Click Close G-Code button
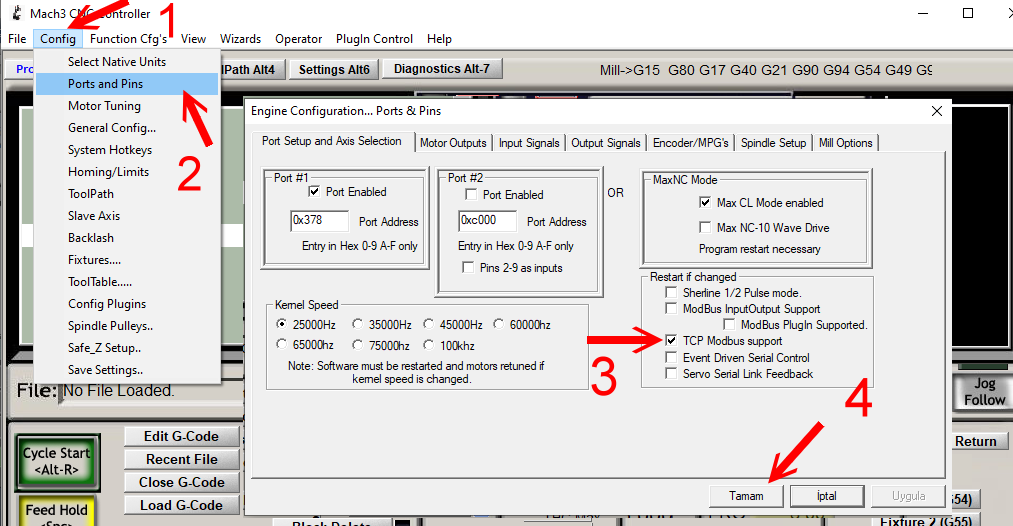 point(182,482)
